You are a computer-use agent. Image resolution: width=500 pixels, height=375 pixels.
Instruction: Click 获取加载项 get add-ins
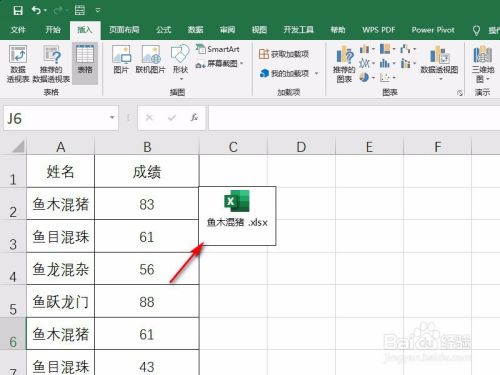[x=284, y=54]
